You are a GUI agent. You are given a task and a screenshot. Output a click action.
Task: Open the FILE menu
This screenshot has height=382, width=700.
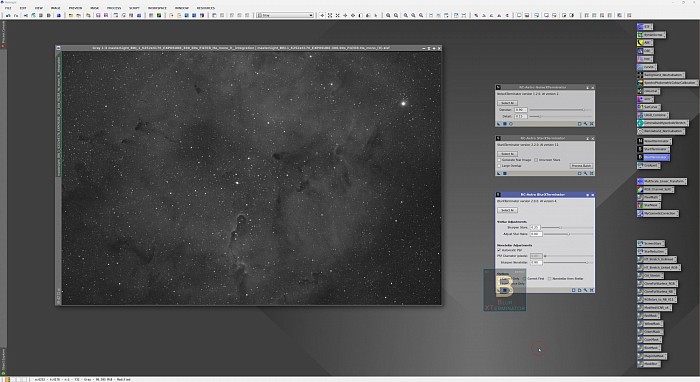(8, 8)
